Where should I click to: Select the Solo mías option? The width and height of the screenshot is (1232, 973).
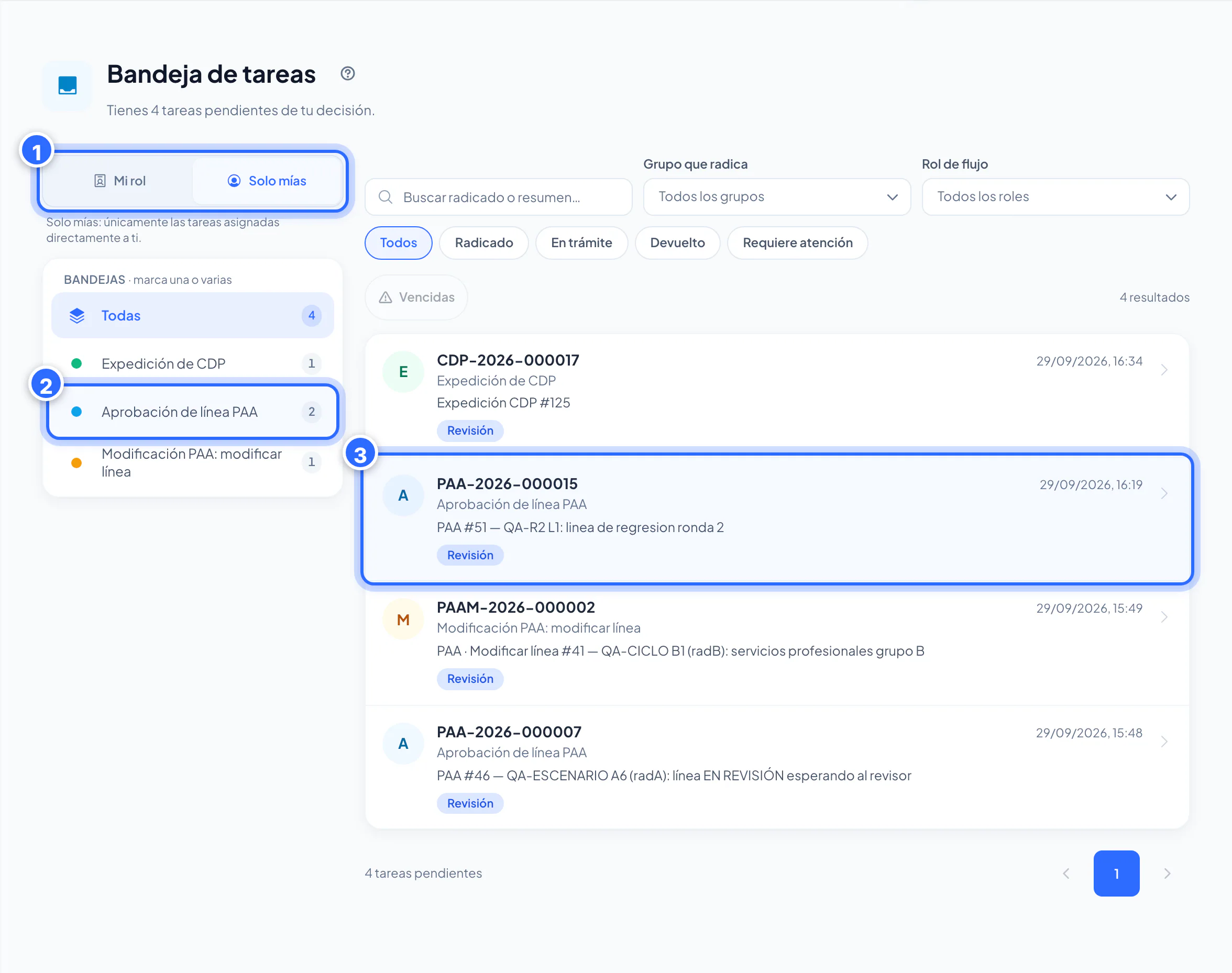(x=267, y=181)
